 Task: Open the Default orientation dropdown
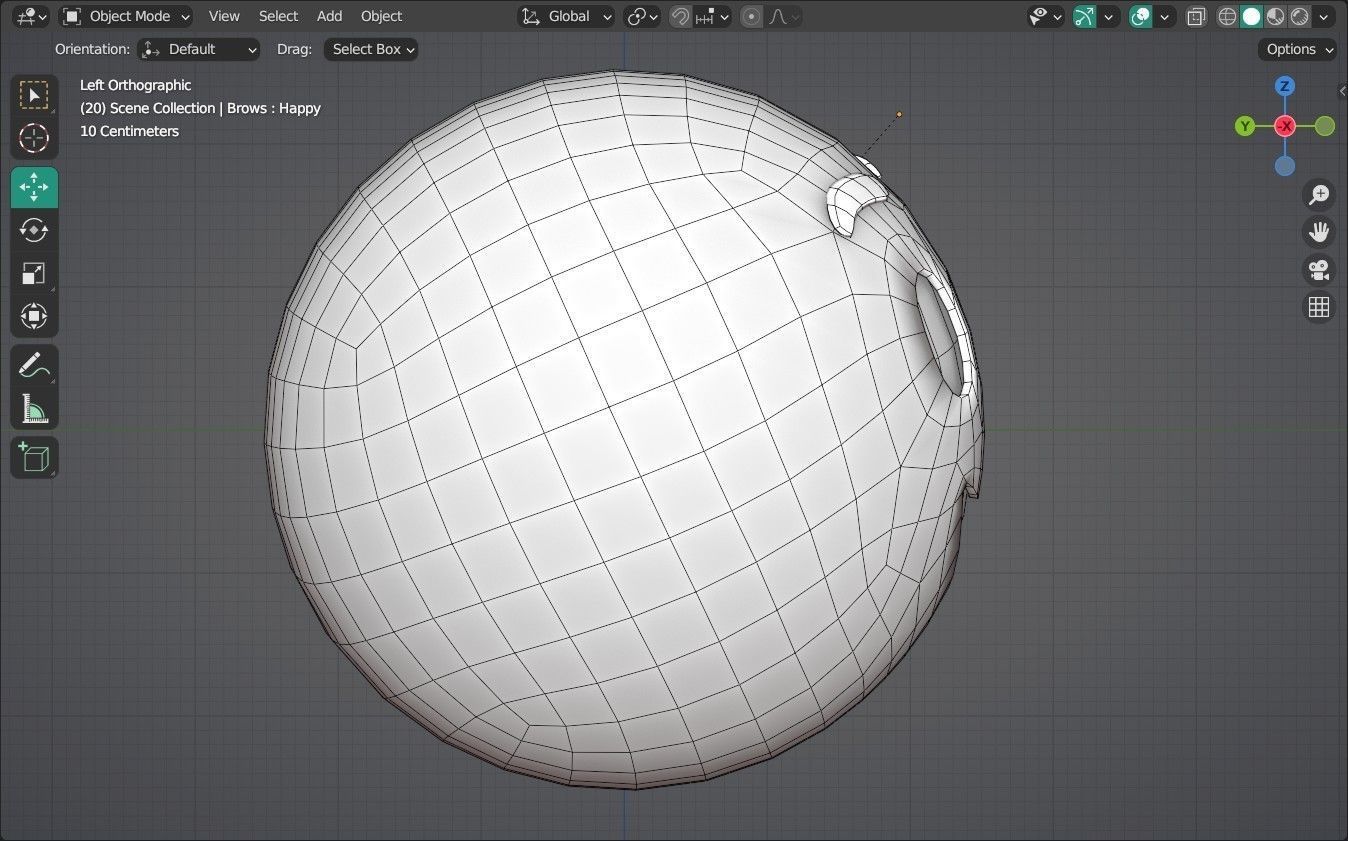tap(199, 49)
